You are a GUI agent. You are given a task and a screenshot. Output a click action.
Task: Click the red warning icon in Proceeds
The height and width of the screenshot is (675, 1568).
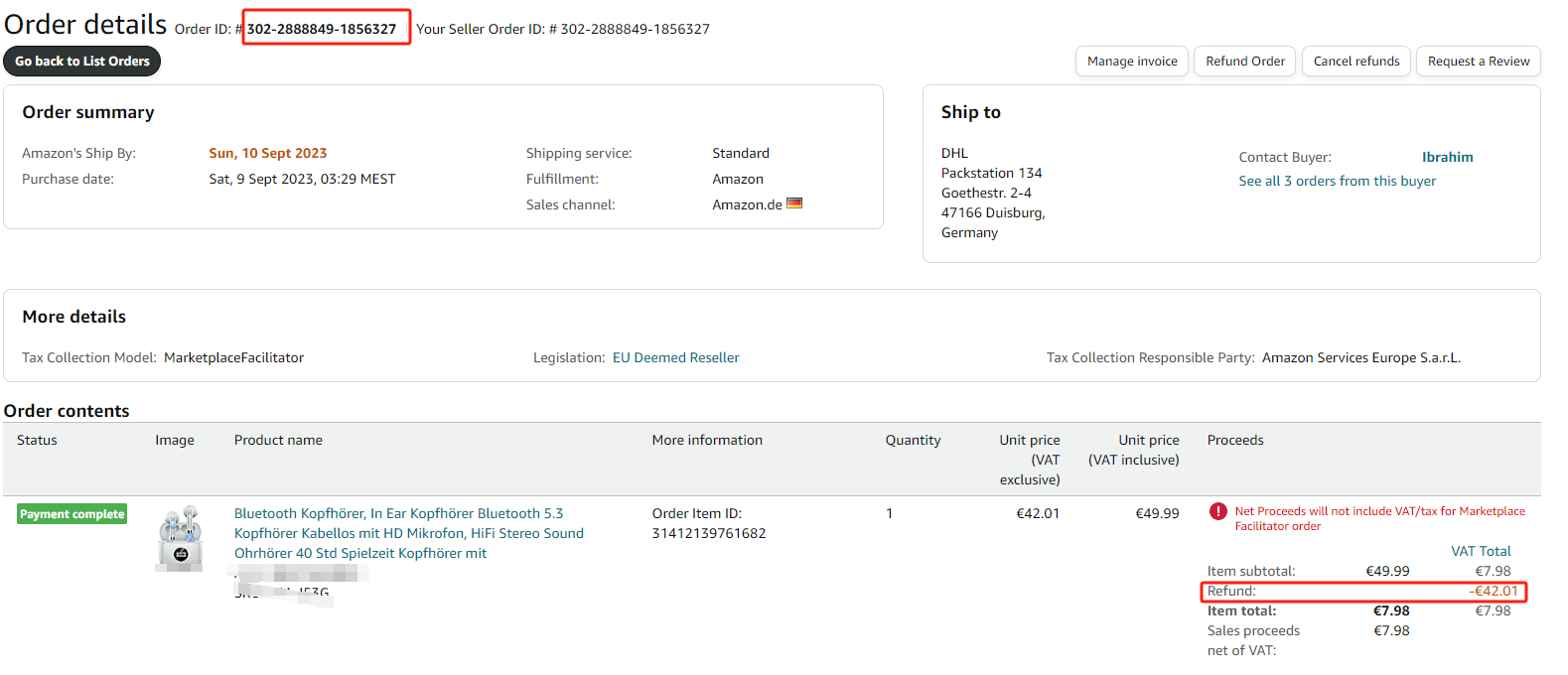[x=1218, y=512]
